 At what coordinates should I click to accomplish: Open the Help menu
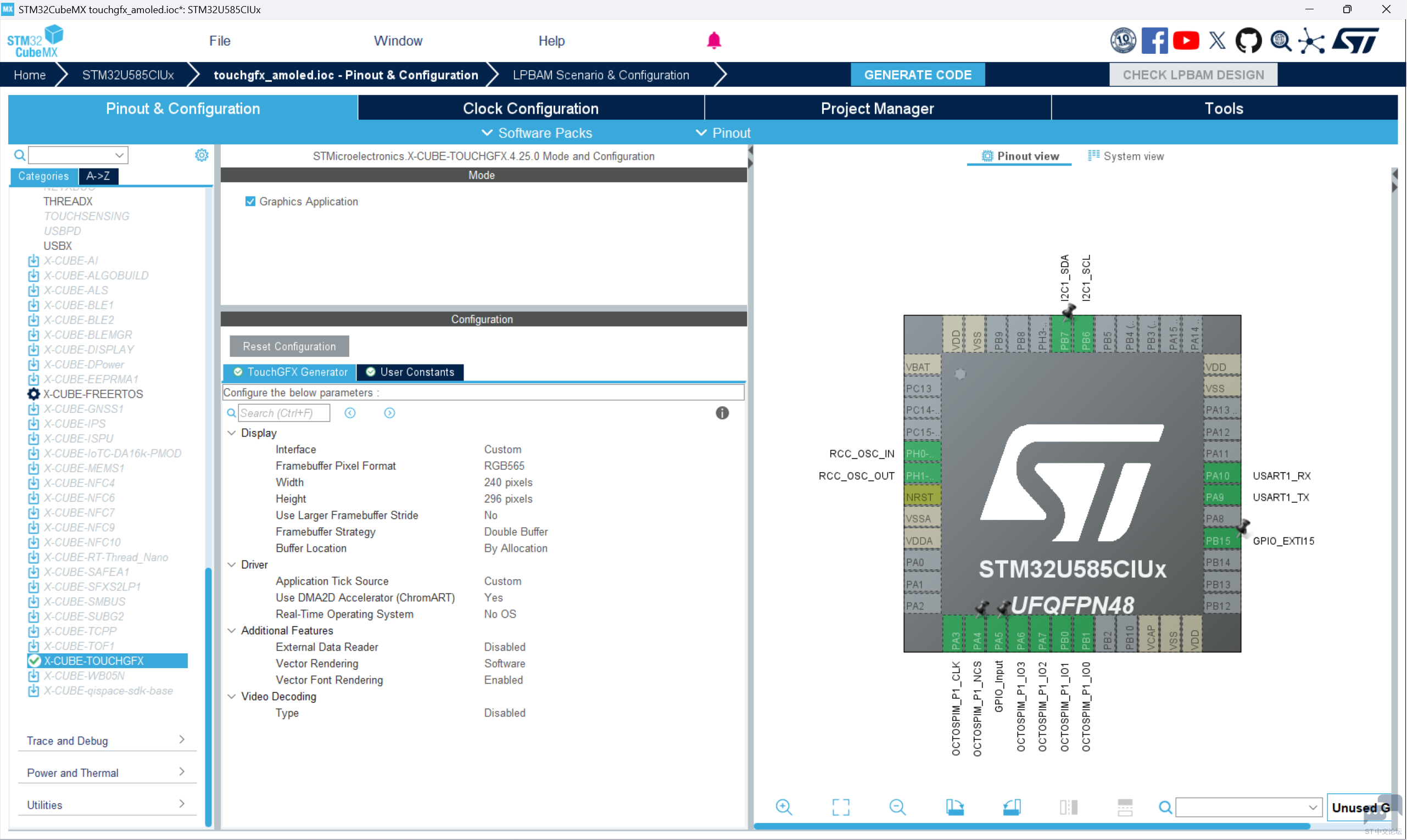pyautogui.click(x=551, y=41)
